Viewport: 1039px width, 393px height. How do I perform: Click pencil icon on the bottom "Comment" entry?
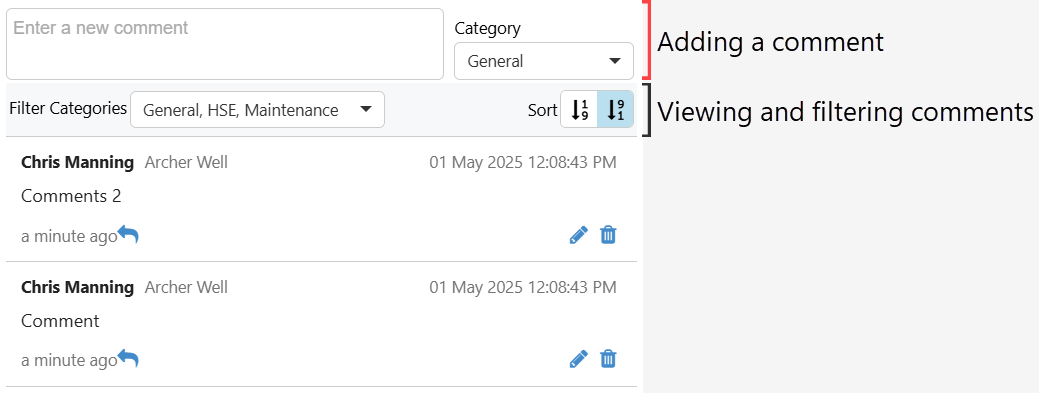(578, 360)
